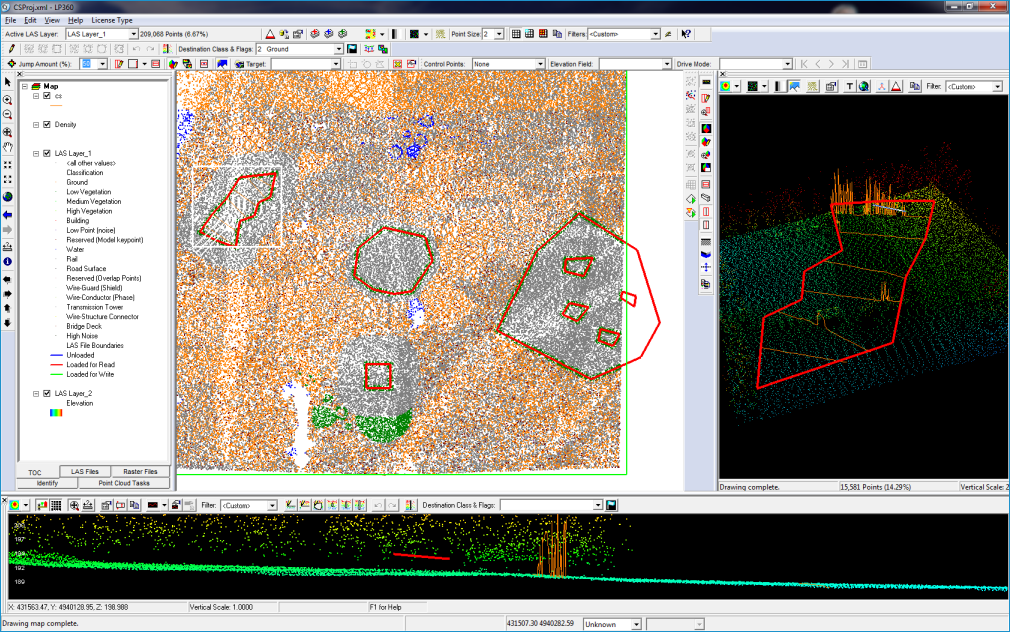Toggle the cs layer checkbox

(47, 95)
